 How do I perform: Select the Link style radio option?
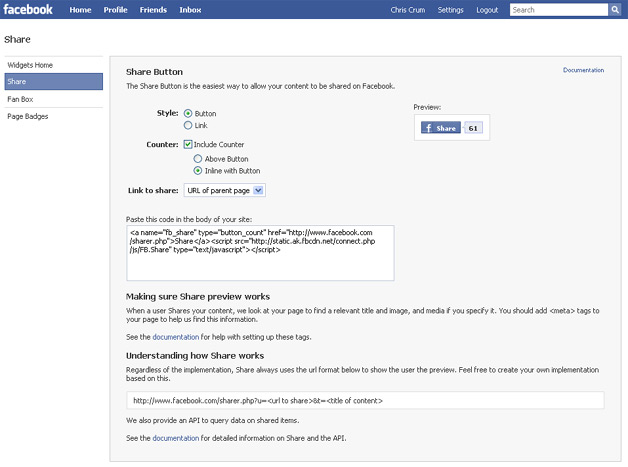click(x=187, y=125)
